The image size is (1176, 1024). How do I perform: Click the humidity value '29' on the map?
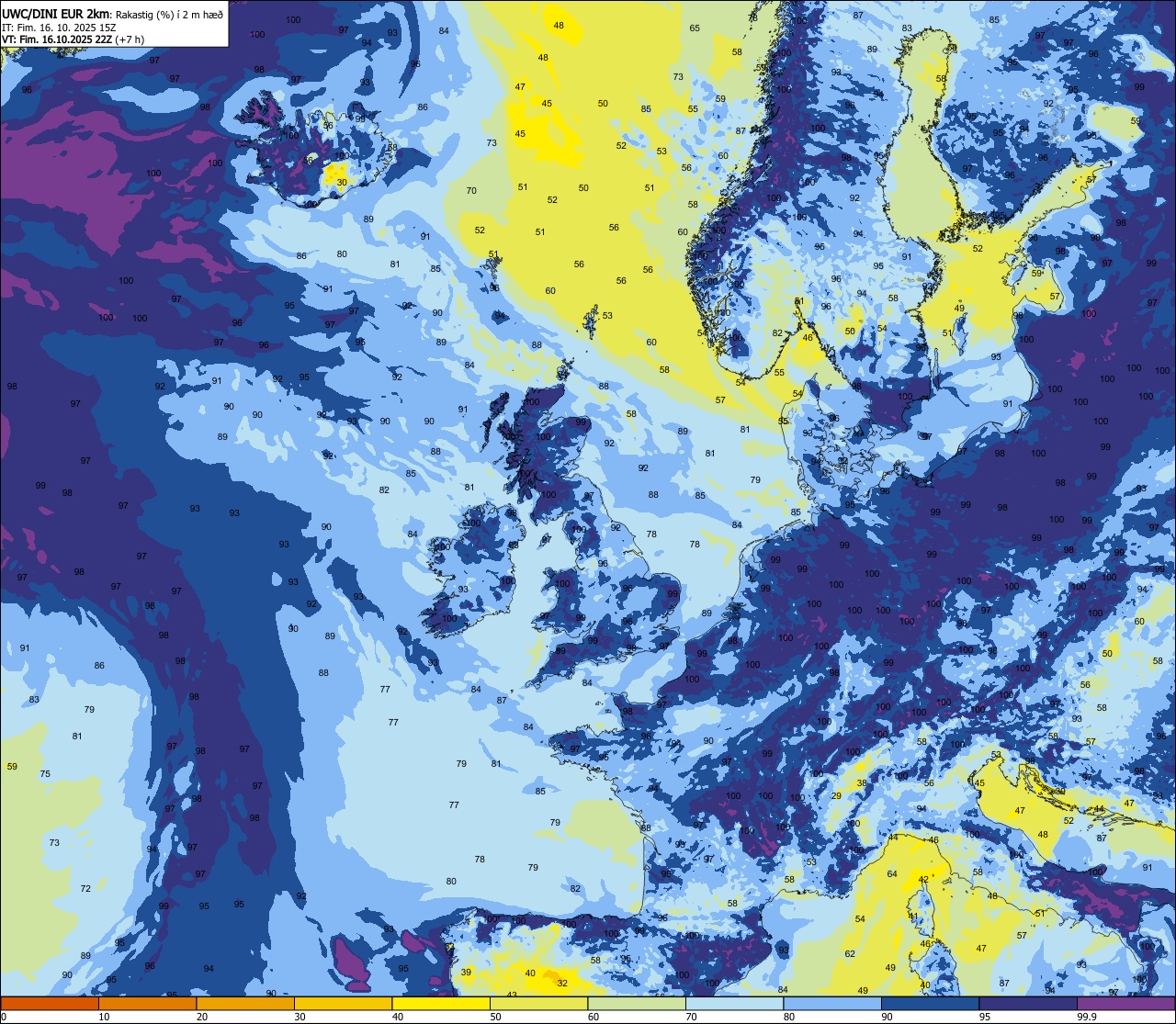836,796
